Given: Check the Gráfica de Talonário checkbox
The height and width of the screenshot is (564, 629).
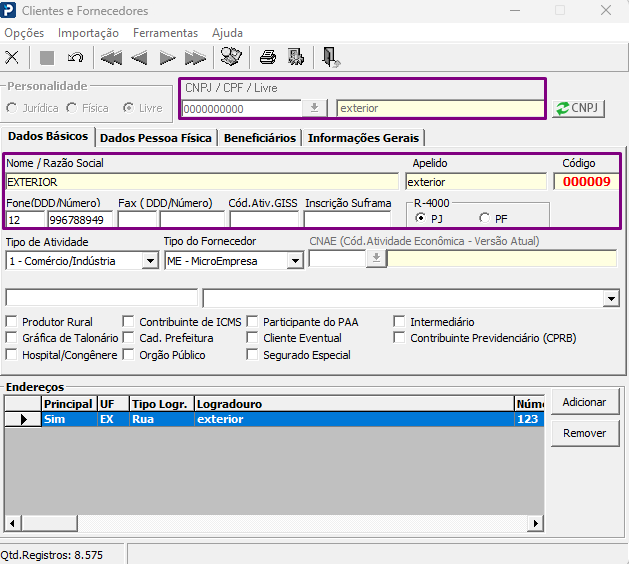Looking at the screenshot, I should 11,338.
